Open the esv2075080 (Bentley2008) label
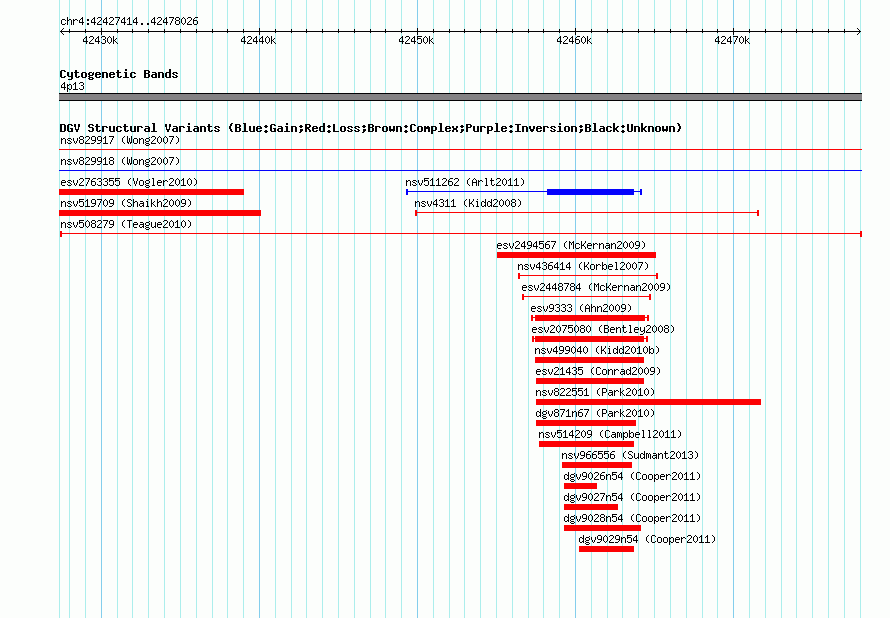This screenshot has width=890, height=618. [603, 329]
